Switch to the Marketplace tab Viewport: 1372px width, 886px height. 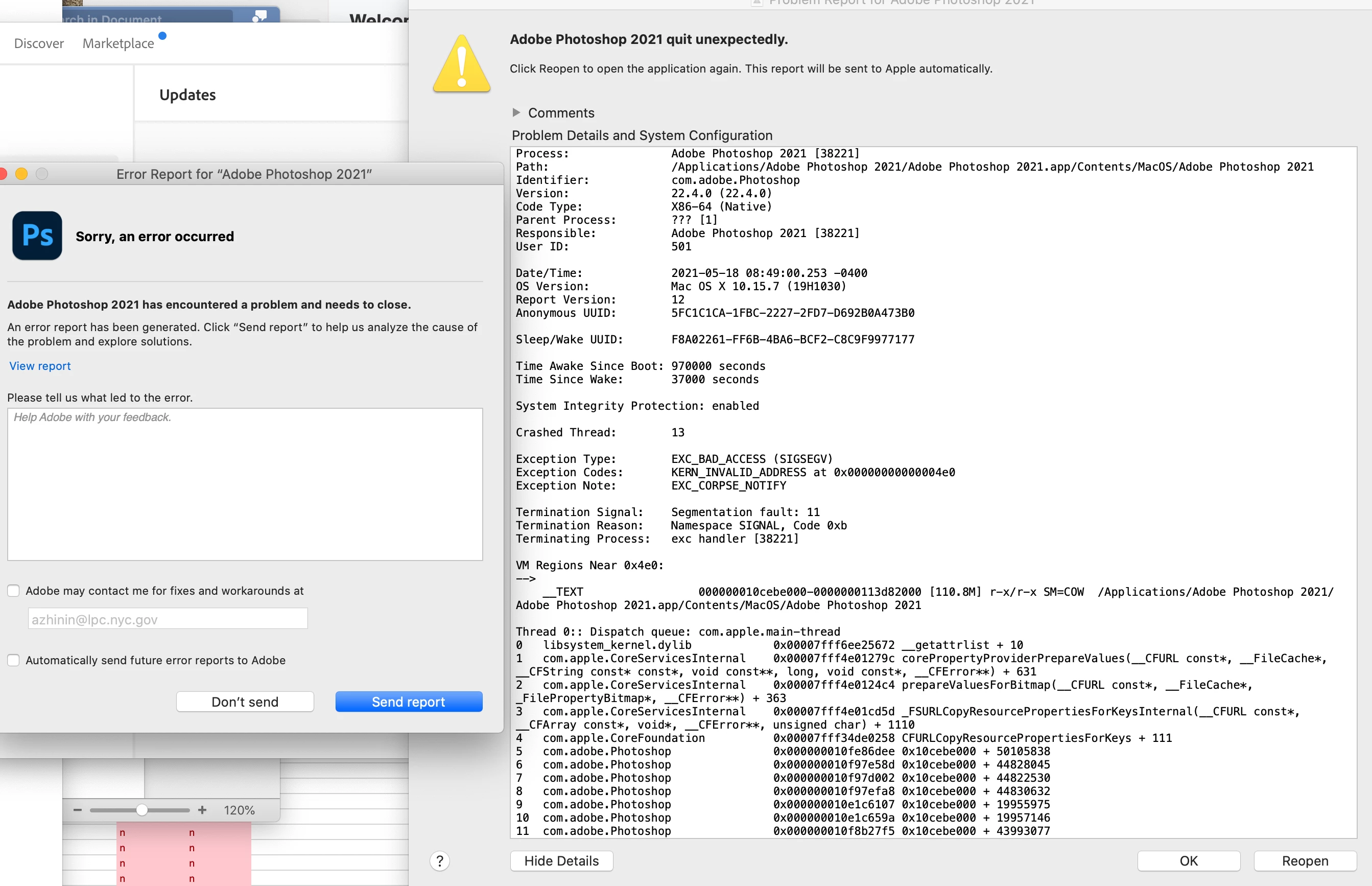click(119, 44)
